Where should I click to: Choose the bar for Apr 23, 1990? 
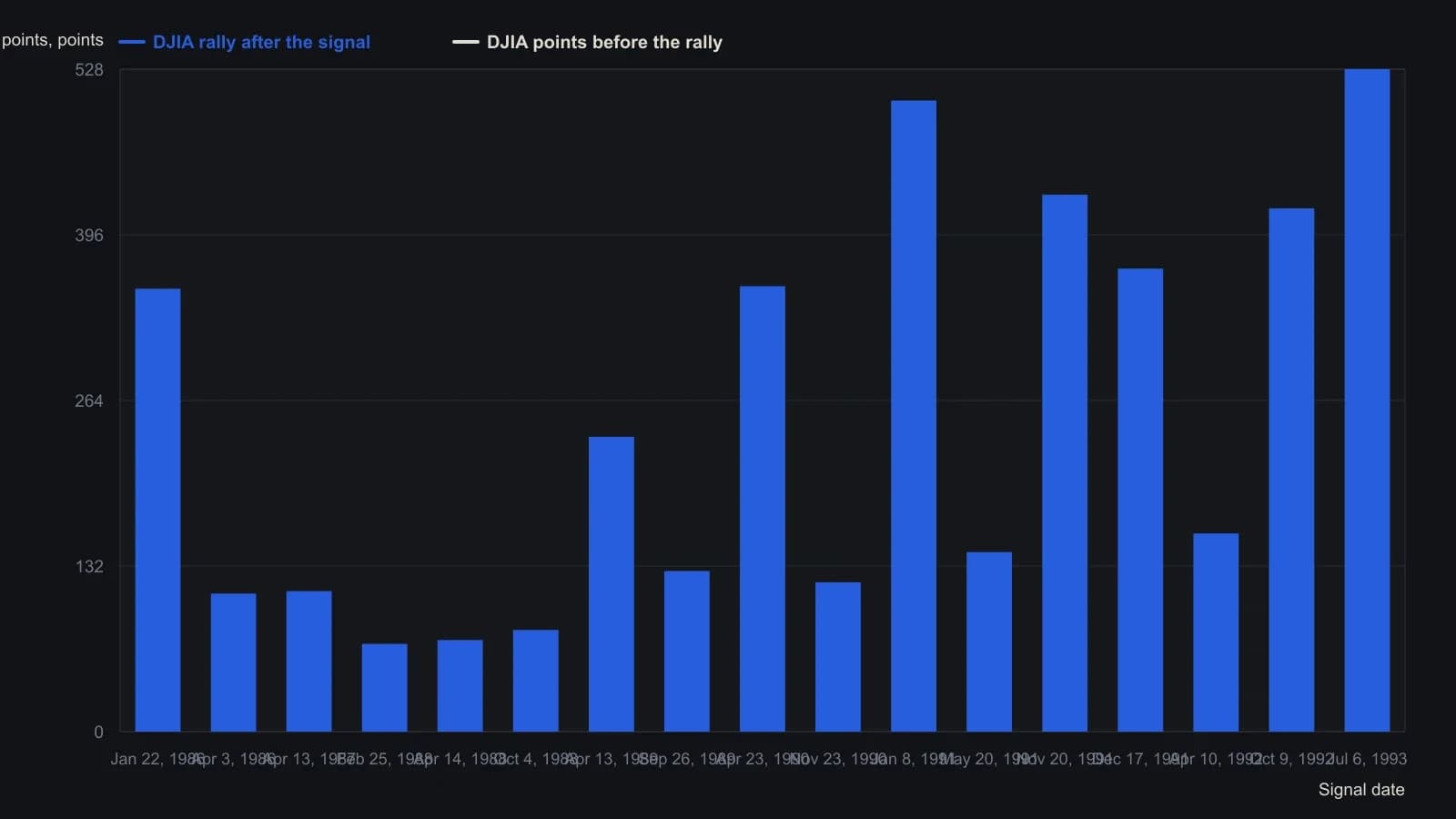[762, 509]
